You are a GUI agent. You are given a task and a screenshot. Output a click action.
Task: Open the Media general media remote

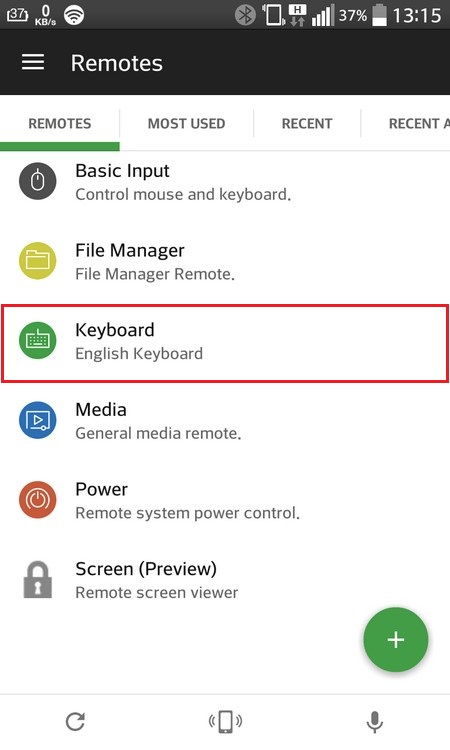(225, 421)
